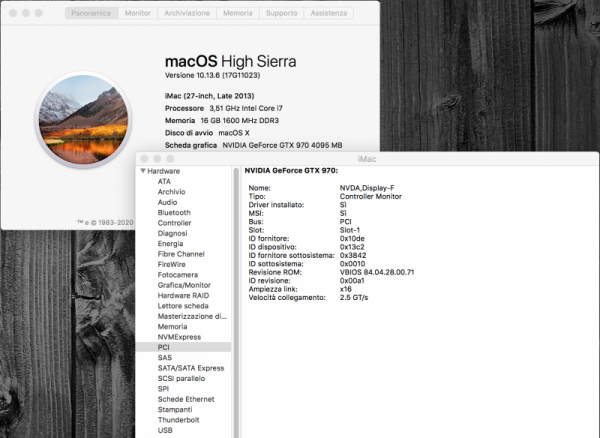Select Lettore scheda in the sidebar
This screenshot has width=600, height=438.
pos(183,306)
